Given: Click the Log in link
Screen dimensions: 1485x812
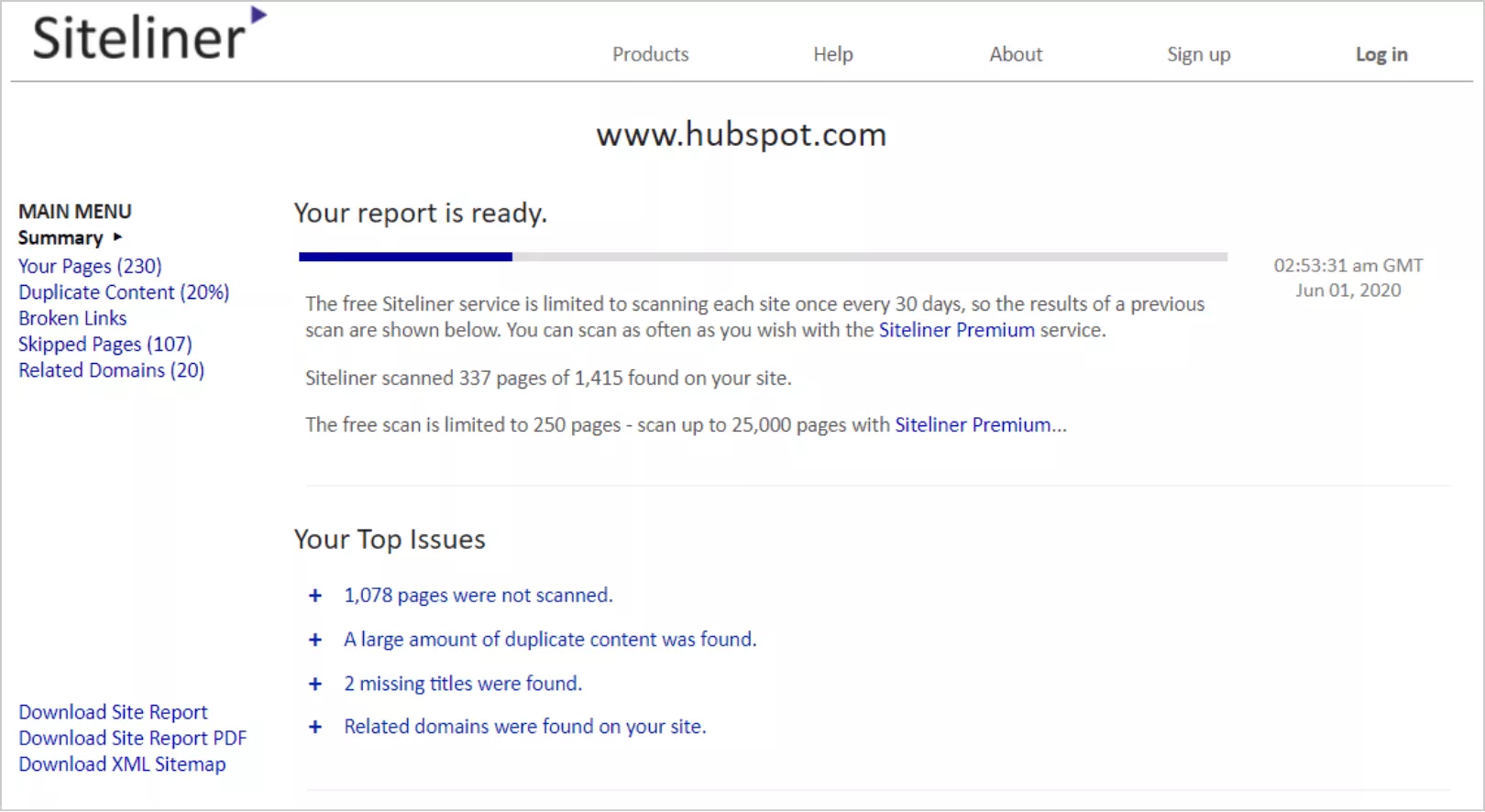Looking at the screenshot, I should (x=1381, y=54).
